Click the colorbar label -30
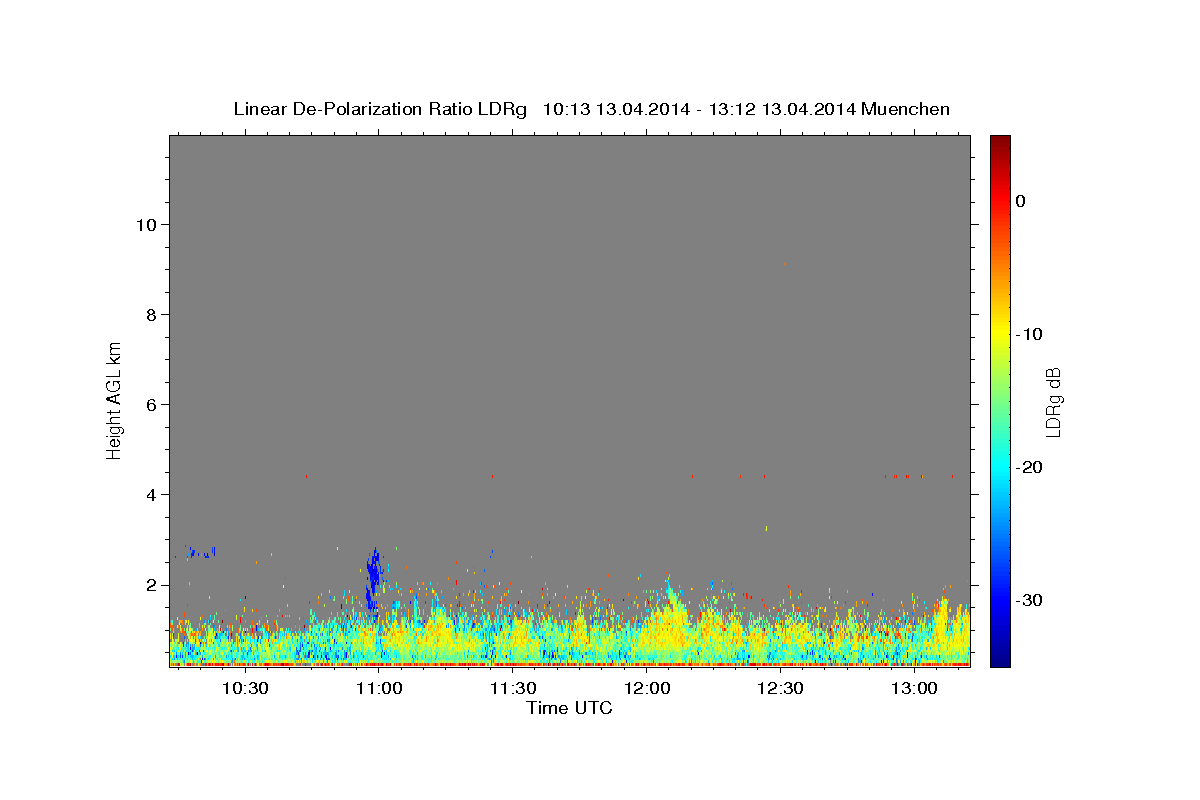This screenshot has height=800, width=1200. [1029, 600]
